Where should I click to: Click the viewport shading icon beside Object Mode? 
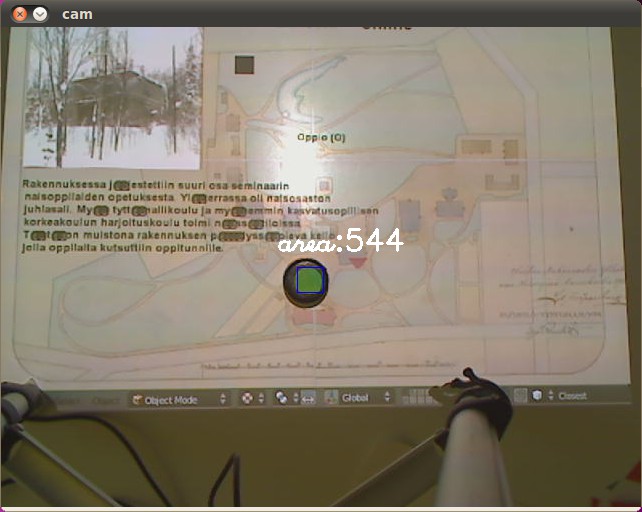point(247,398)
